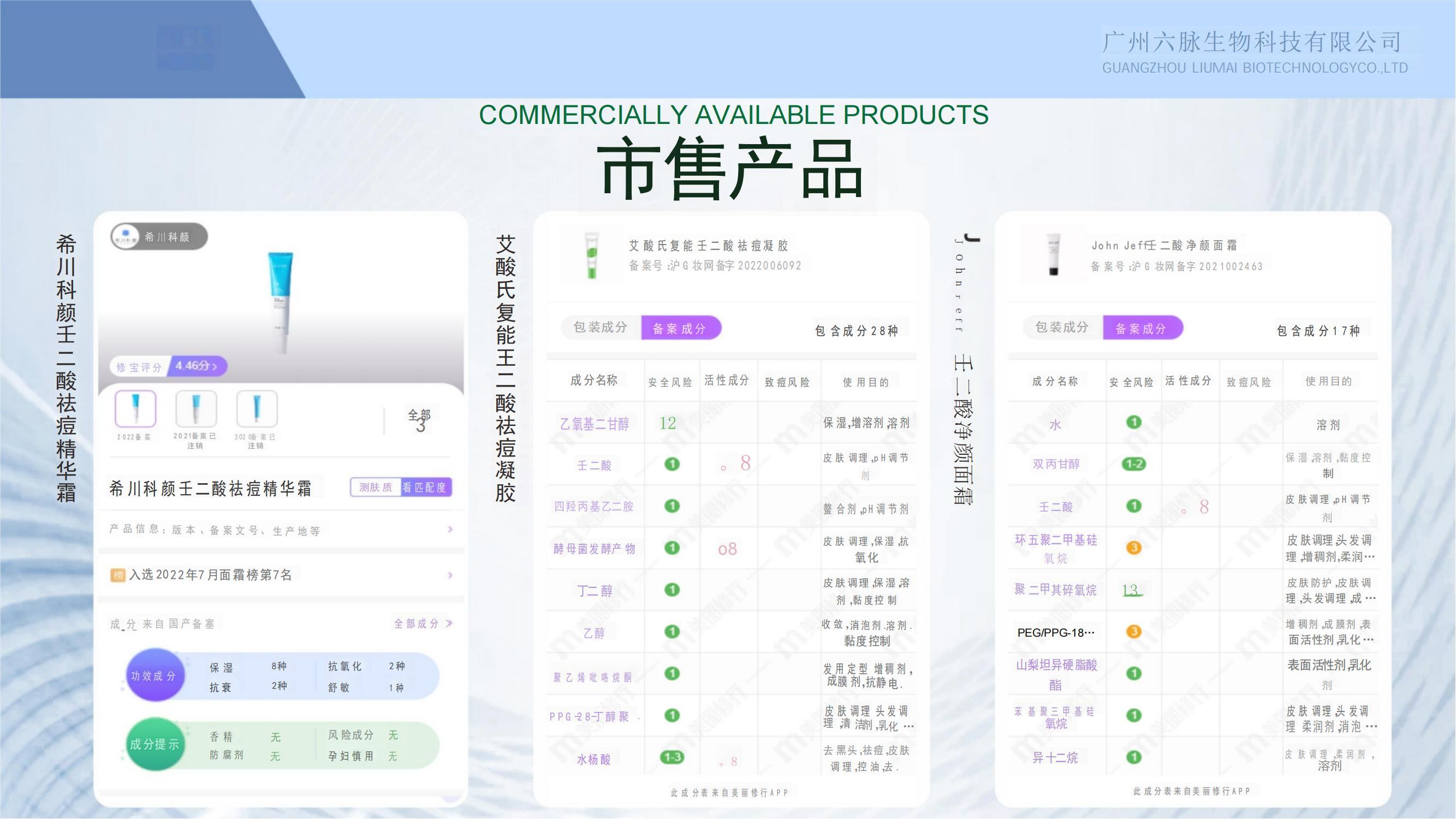Click green safety badge in PPG-28-丁醇聚 row
This screenshot has height=819, width=1456.
[672, 715]
